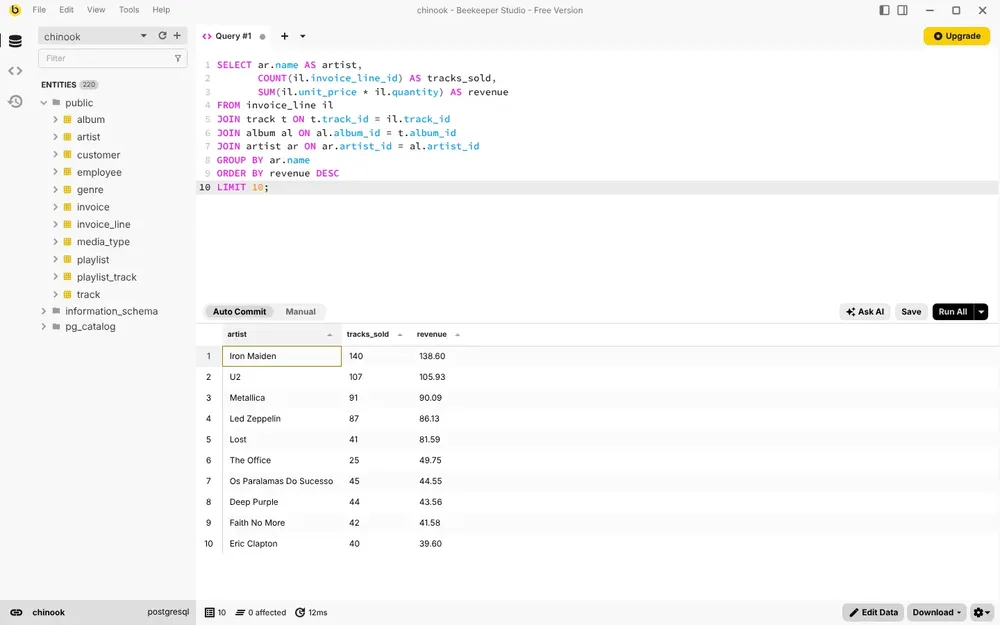Click the Upgrade button

click(957, 36)
